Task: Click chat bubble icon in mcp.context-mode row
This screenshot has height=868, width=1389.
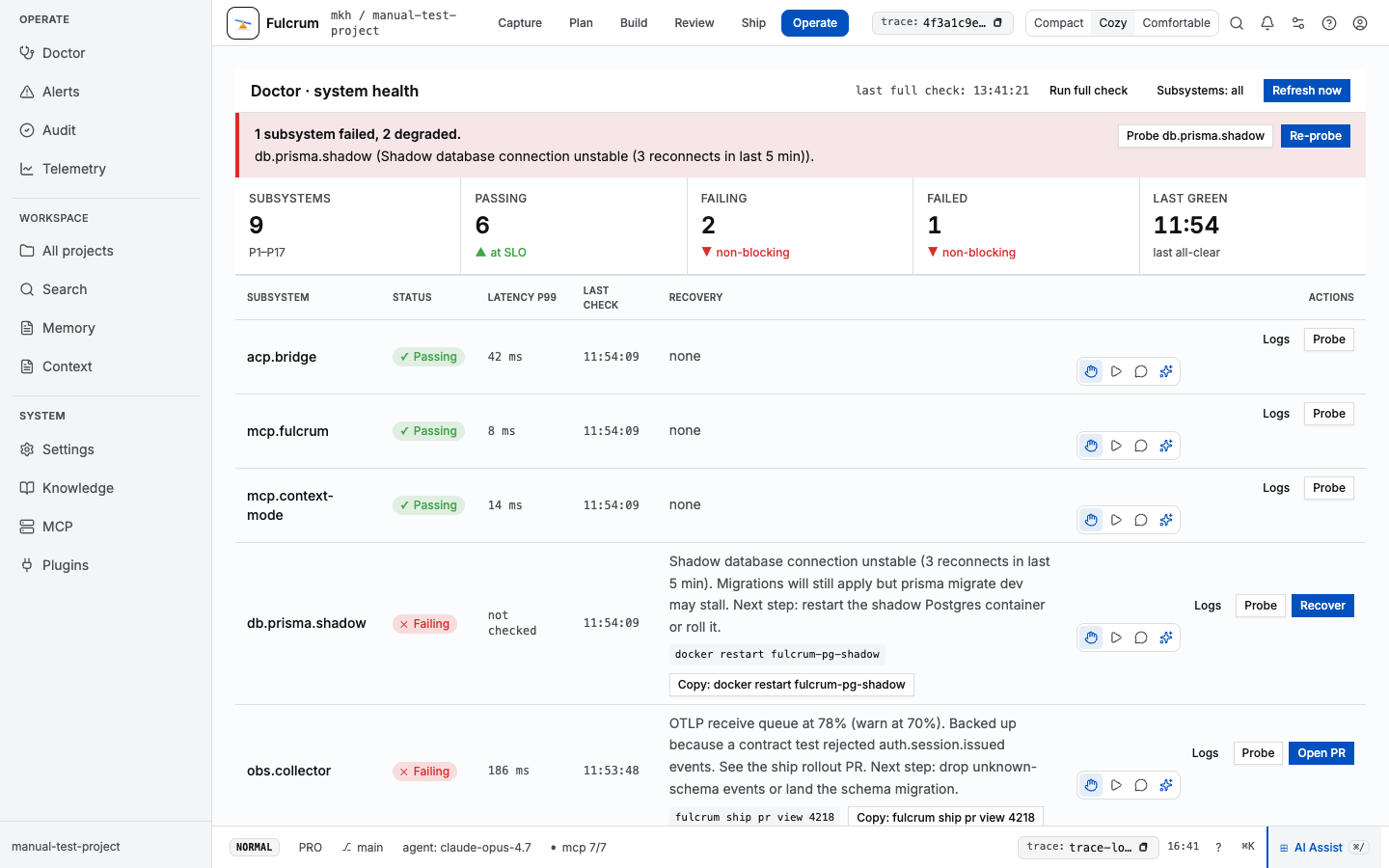Action: (1141, 520)
